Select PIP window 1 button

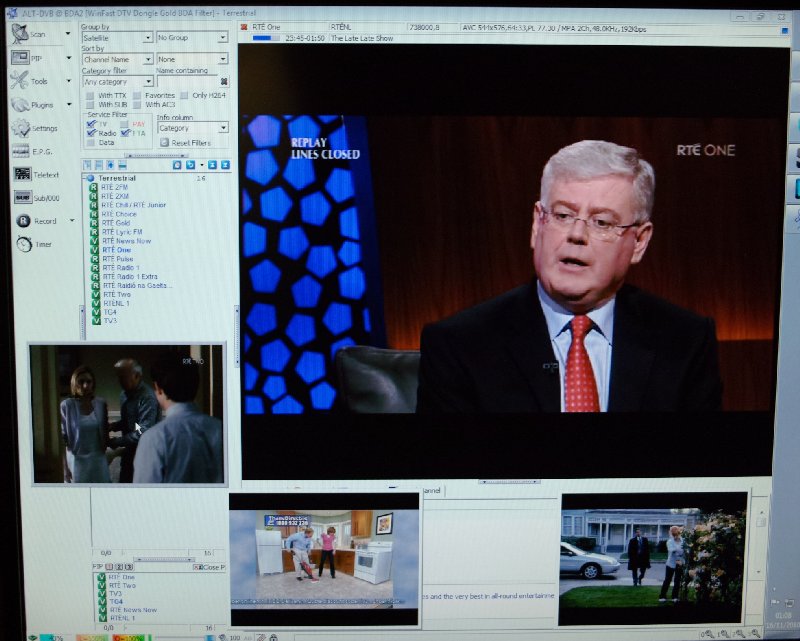coord(109,567)
